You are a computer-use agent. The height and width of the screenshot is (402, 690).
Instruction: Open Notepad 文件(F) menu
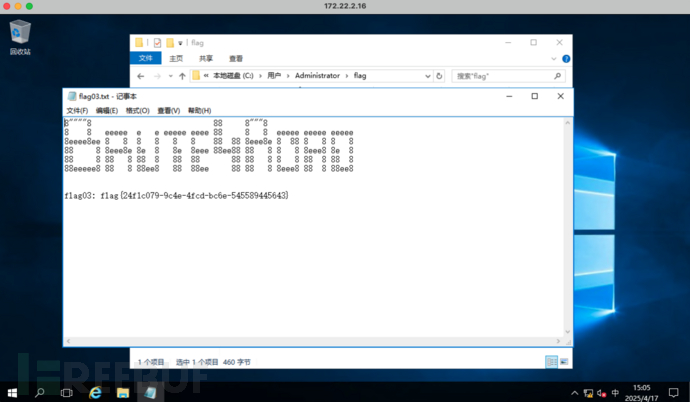[x=77, y=110]
